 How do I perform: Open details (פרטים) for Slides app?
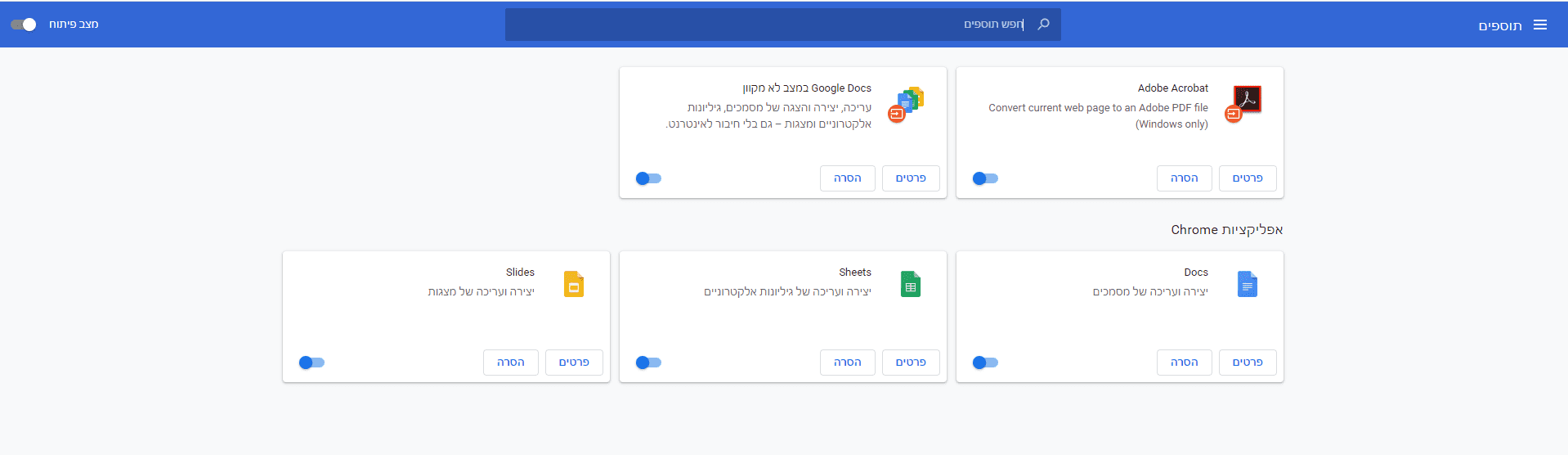(574, 363)
